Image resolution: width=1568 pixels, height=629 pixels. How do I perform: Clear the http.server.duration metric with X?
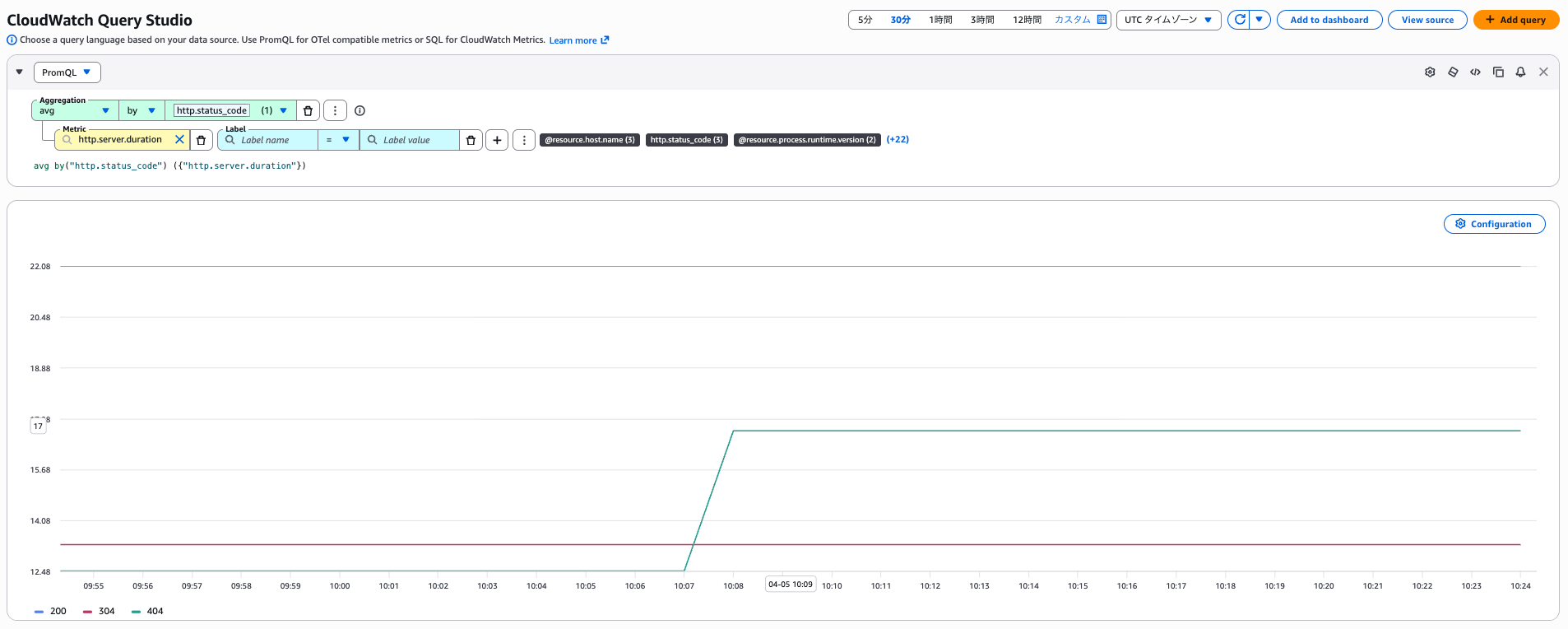pos(179,140)
